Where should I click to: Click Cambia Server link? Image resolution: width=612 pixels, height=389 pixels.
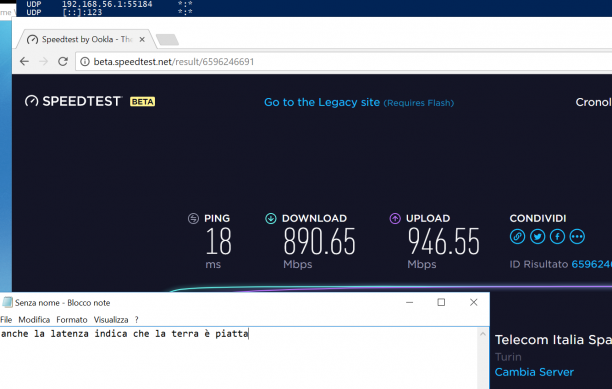click(534, 372)
